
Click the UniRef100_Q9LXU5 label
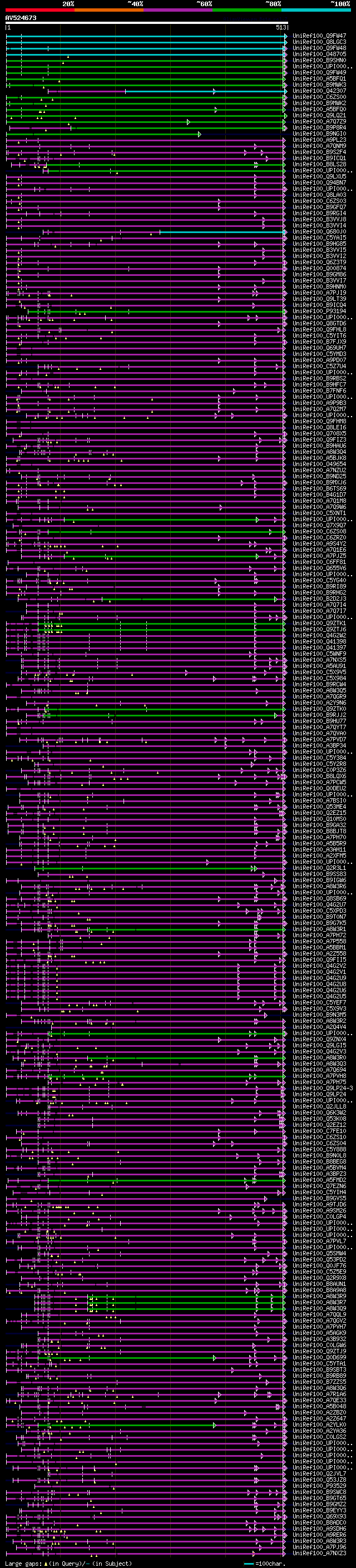319,176
